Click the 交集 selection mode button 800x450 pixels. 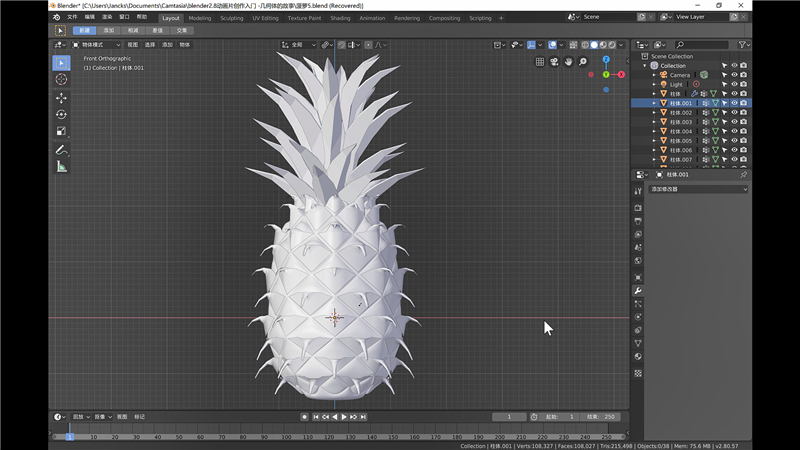(x=182, y=31)
